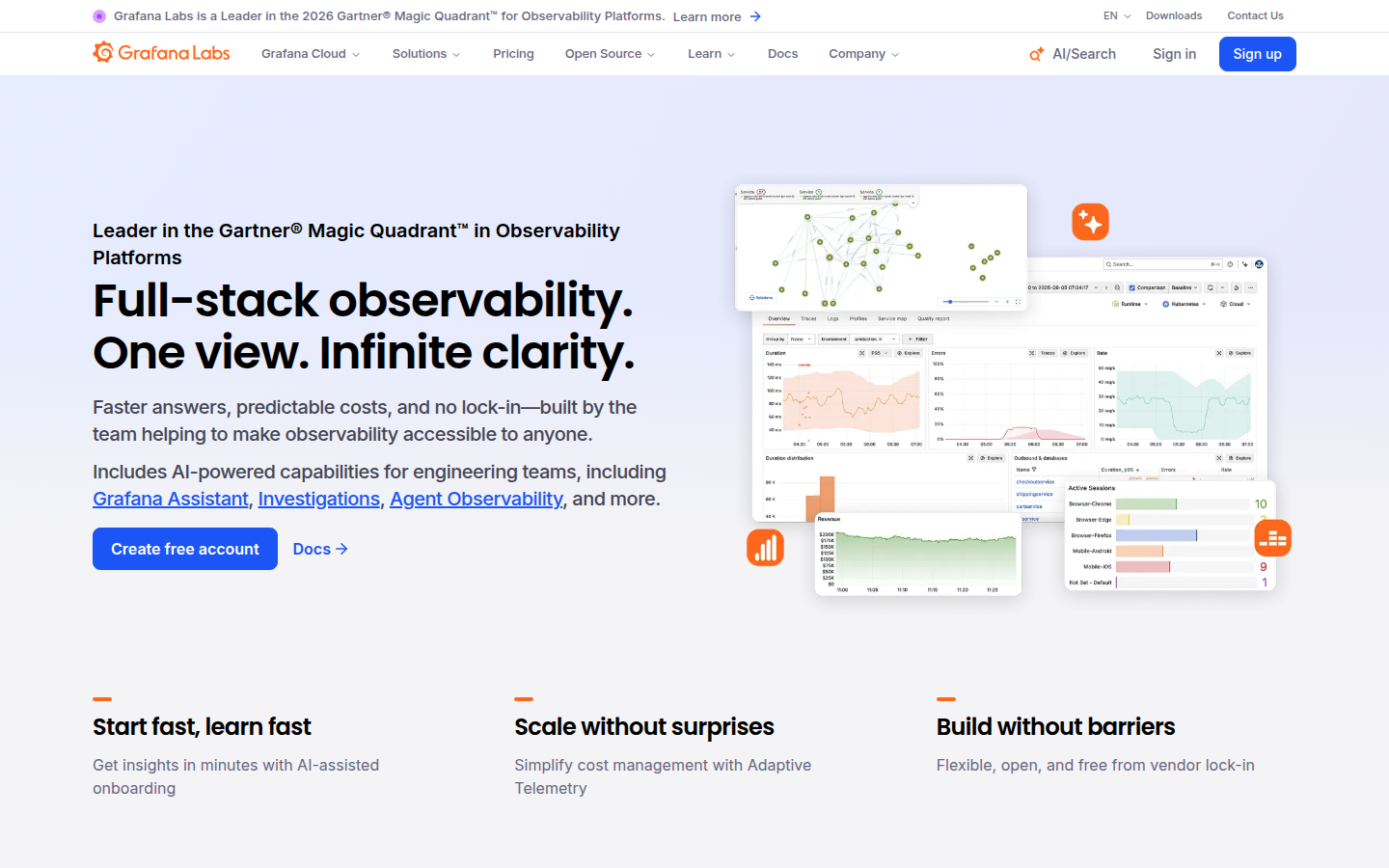Screen dimensions: 1389x868
Task: Select the Overview tab
Action: (x=778, y=318)
